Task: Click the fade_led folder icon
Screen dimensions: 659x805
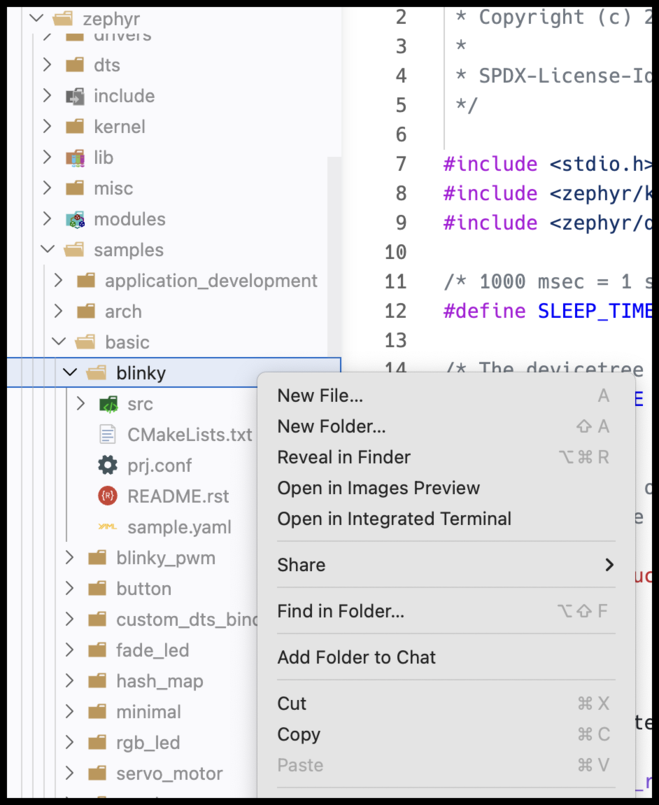Action: point(98,650)
